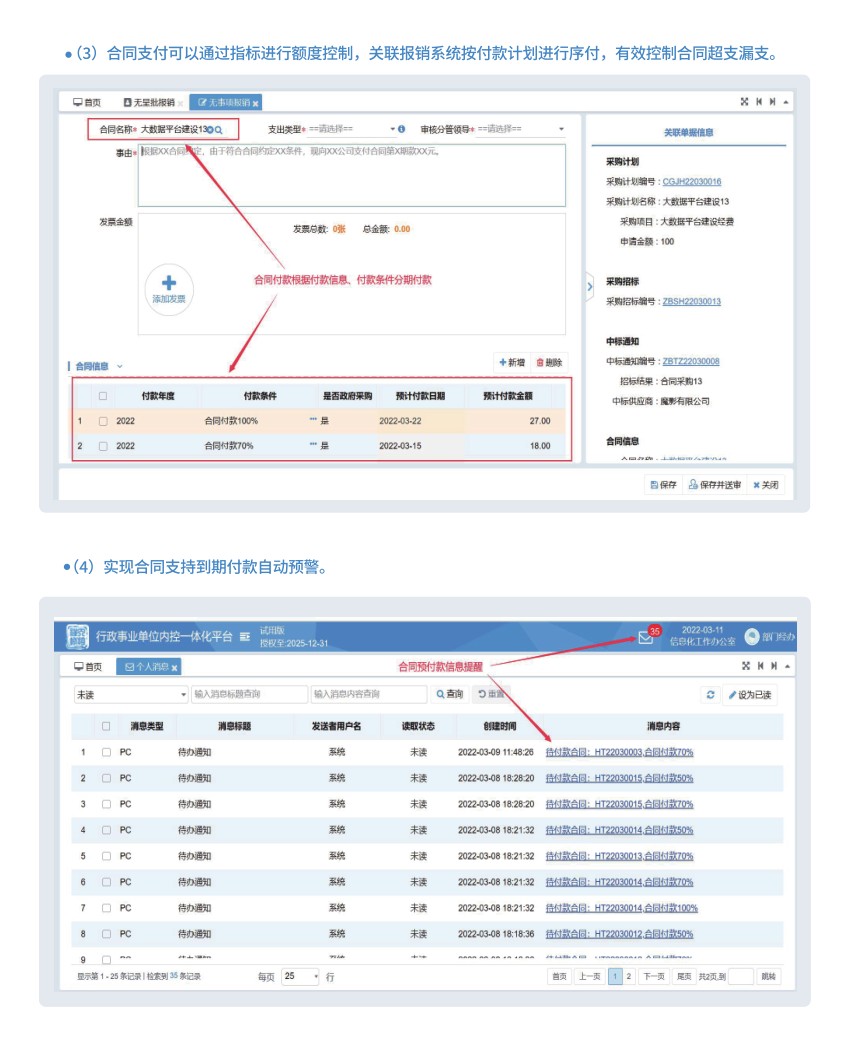Click the search magnifier beside 合同名称
The height and width of the screenshot is (1041, 850).
pos(219,130)
